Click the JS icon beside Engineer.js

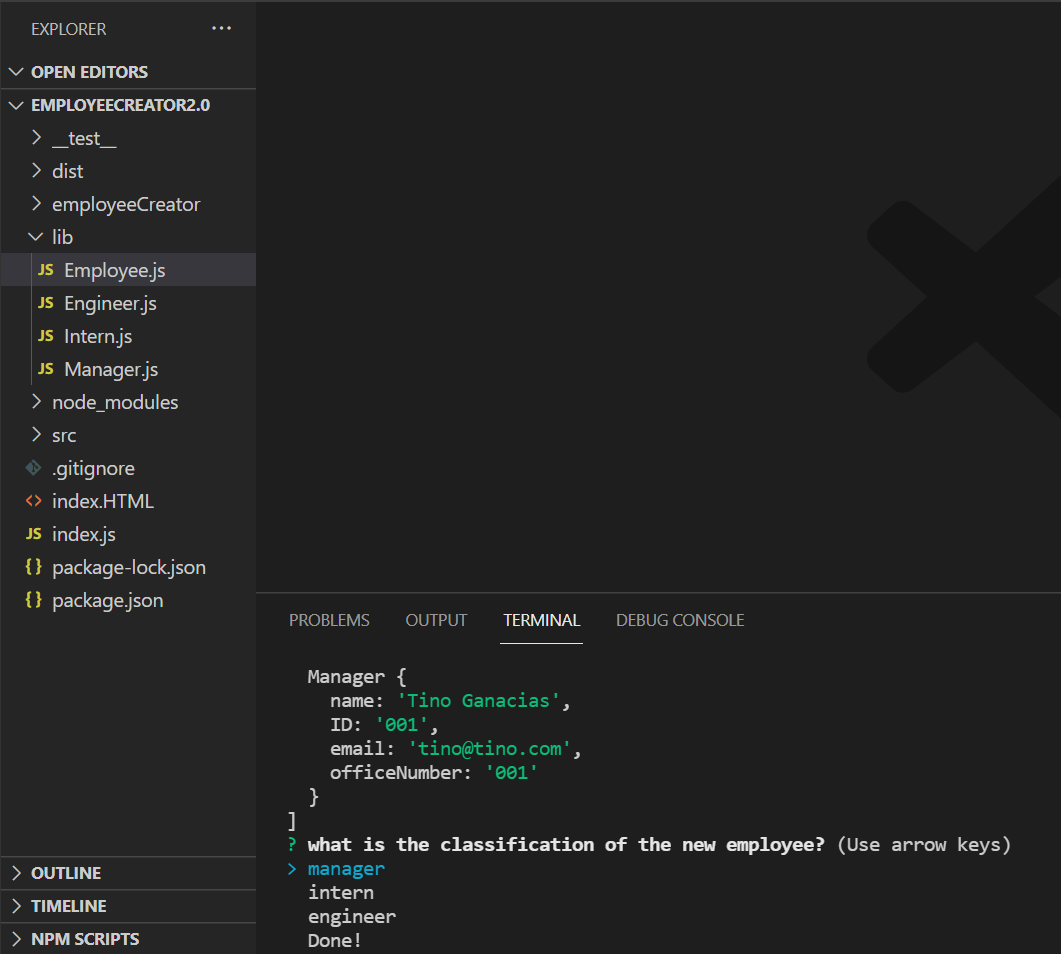tap(45, 303)
